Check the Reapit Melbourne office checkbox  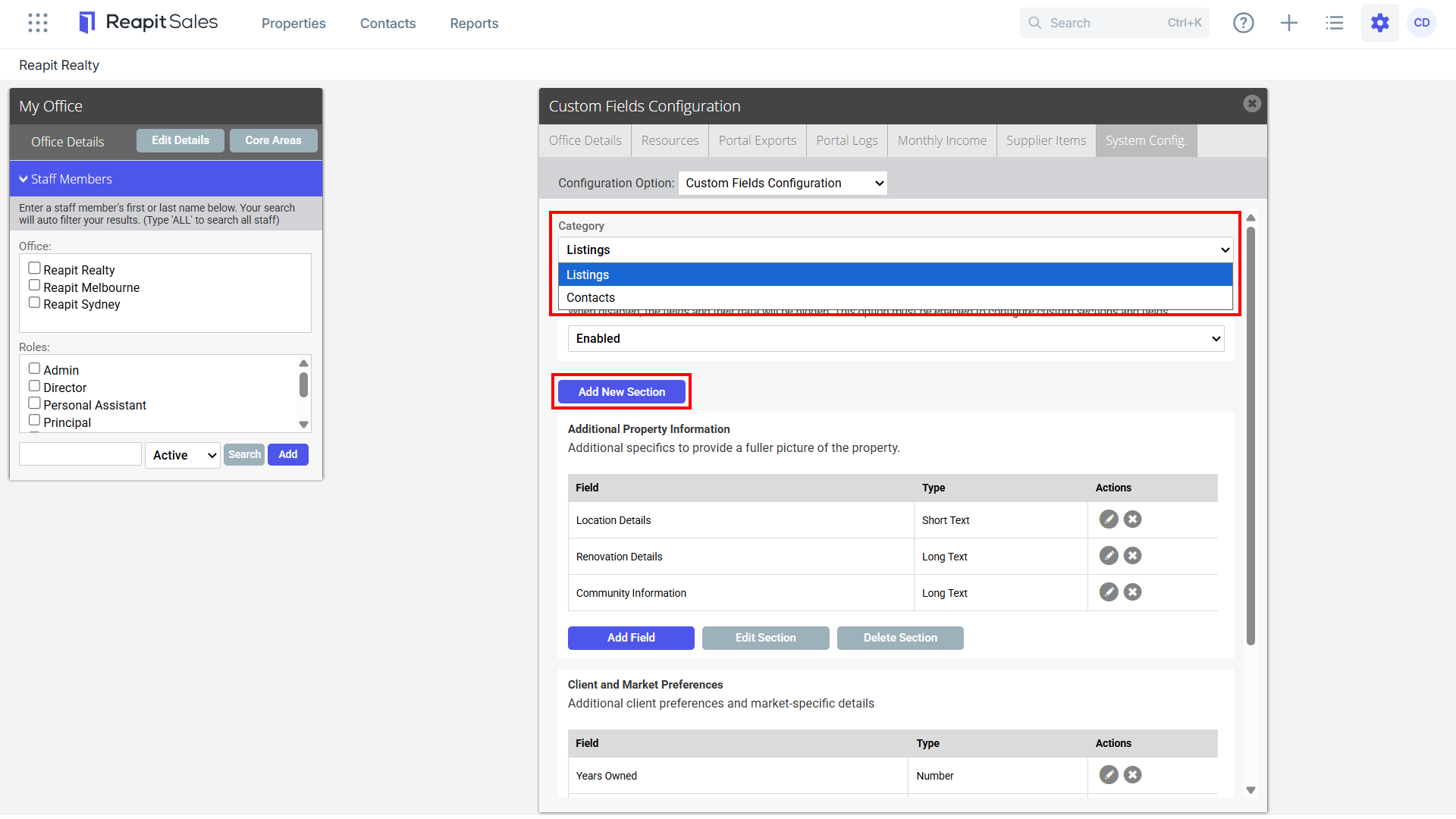pos(34,286)
